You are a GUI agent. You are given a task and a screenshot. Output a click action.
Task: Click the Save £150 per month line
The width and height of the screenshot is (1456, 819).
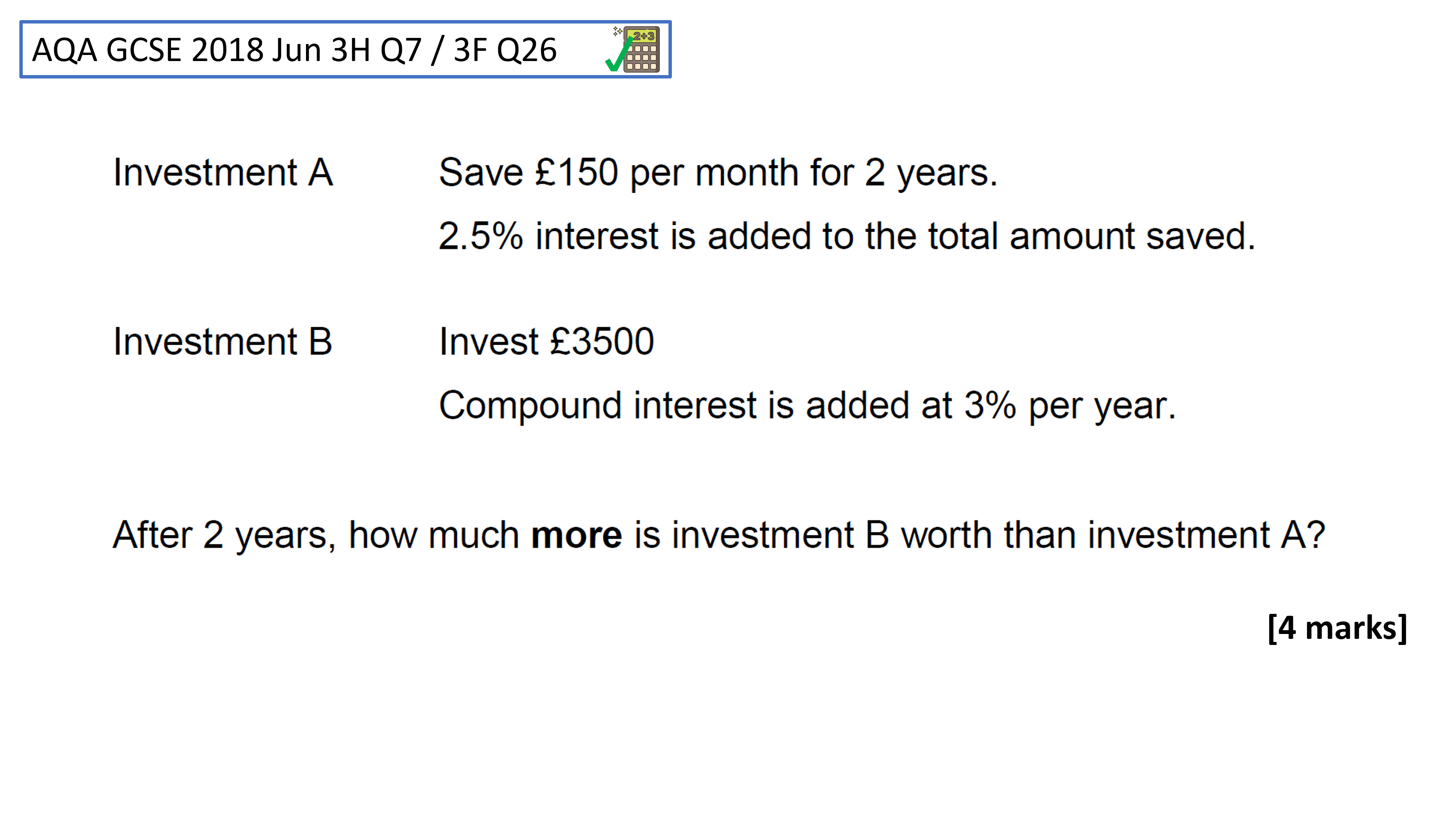pos(718,173)
